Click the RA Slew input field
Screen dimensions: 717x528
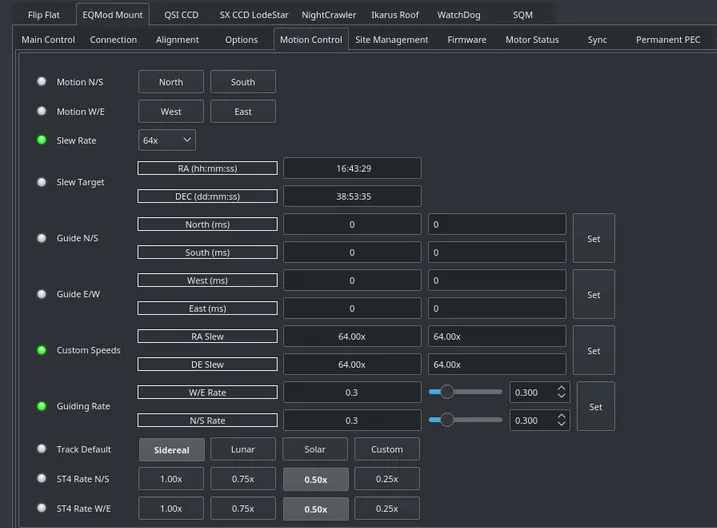pyautogui.click(x=497, y=336)
